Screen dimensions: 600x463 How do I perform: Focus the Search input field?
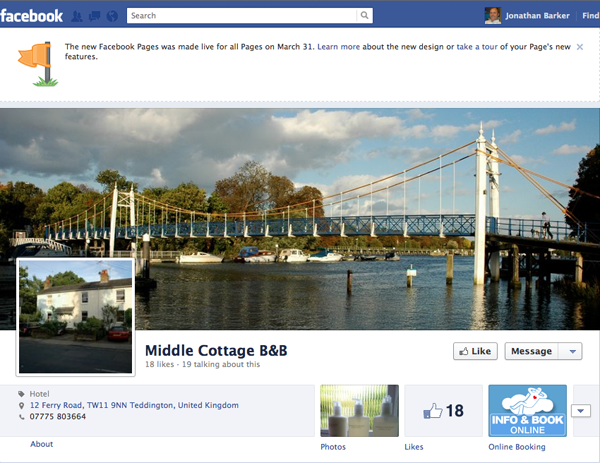[242, 15]
